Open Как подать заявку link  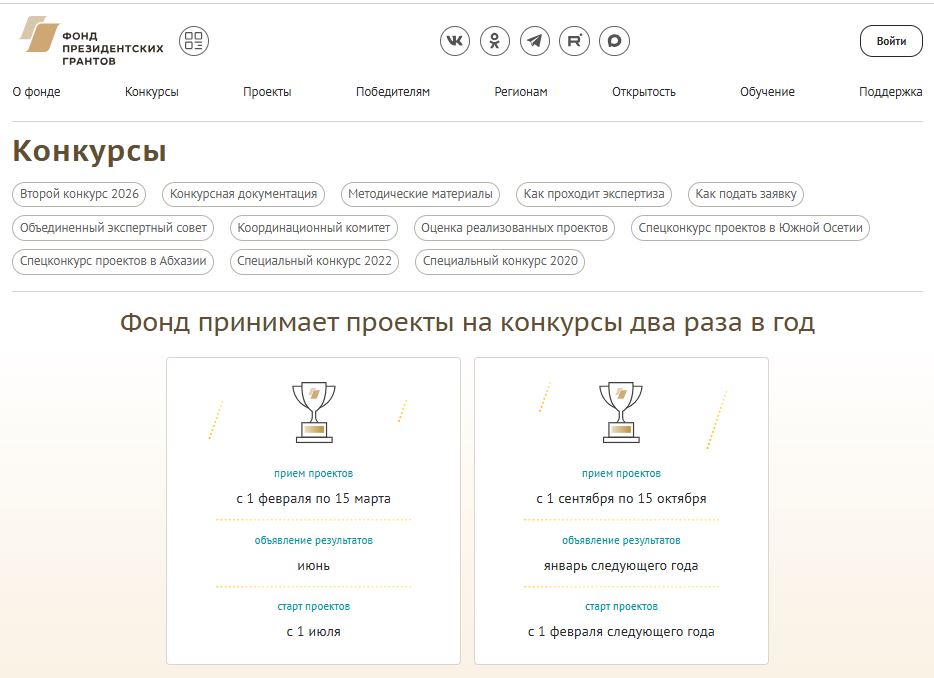[x=747, y=194]
